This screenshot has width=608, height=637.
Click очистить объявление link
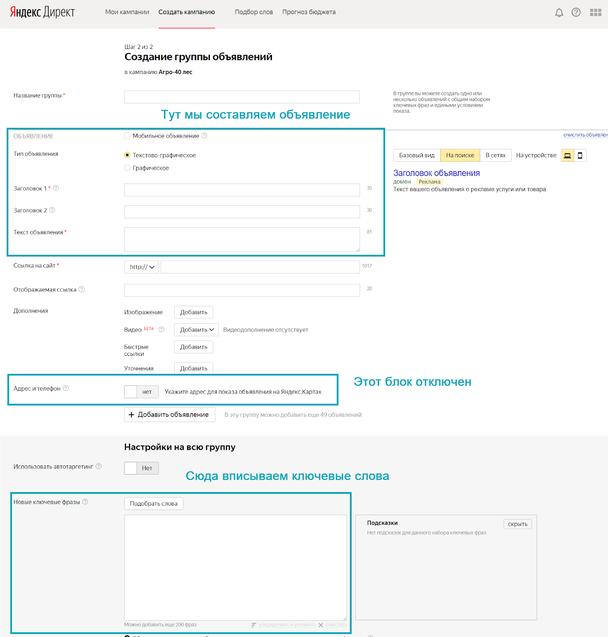pos(585,134)
